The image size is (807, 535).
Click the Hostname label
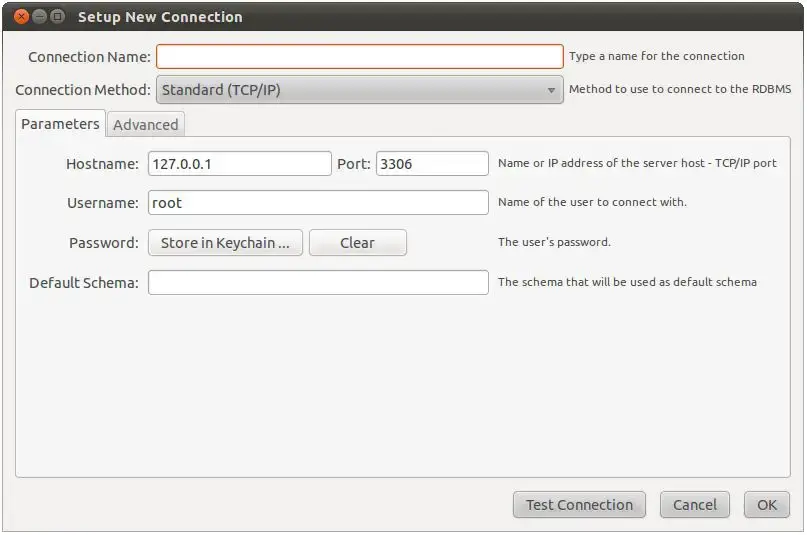pos(102,164)
